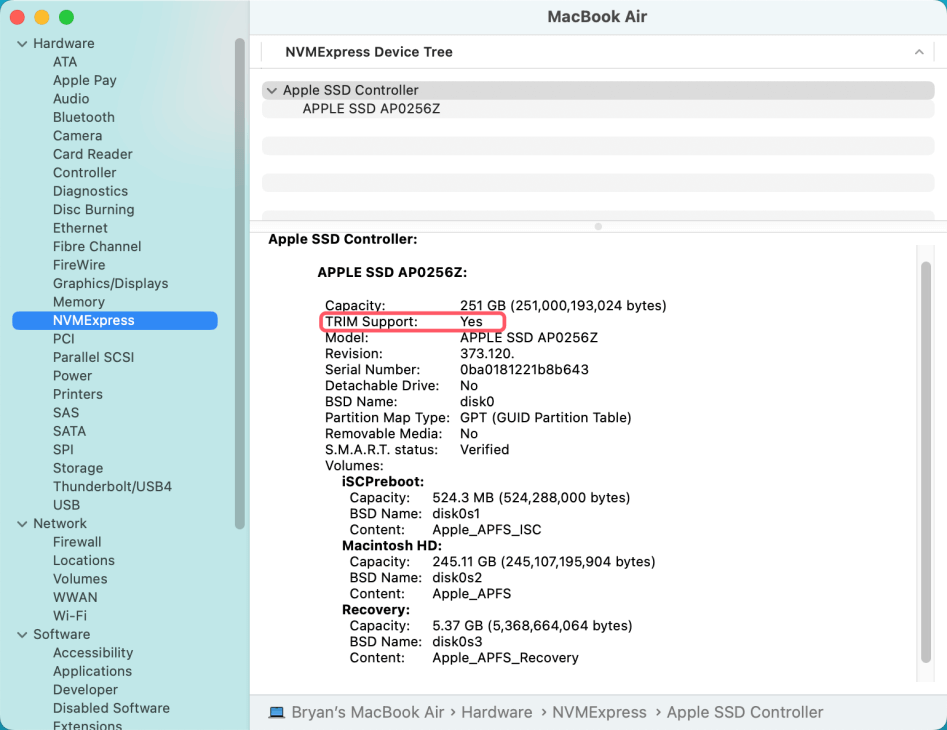Open Wi-Fi under Network

point(69,616)
